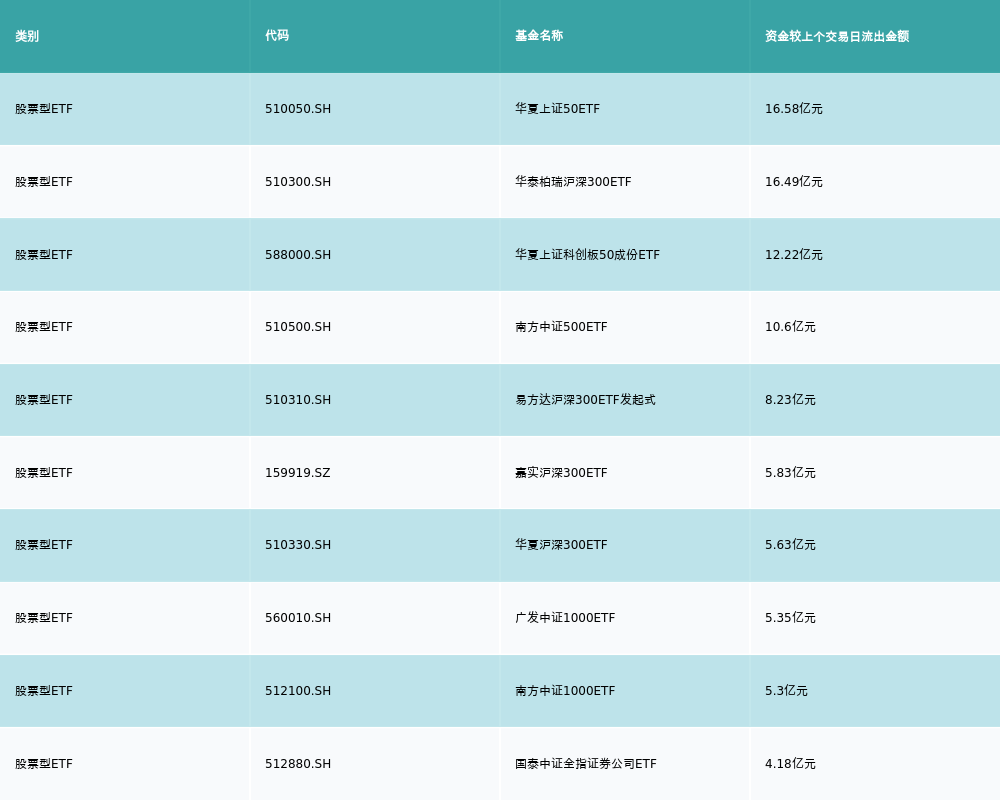Select fund name 易方达沪深300ETF发起式
Screen dimensions: 1000x800
[585, 400]
